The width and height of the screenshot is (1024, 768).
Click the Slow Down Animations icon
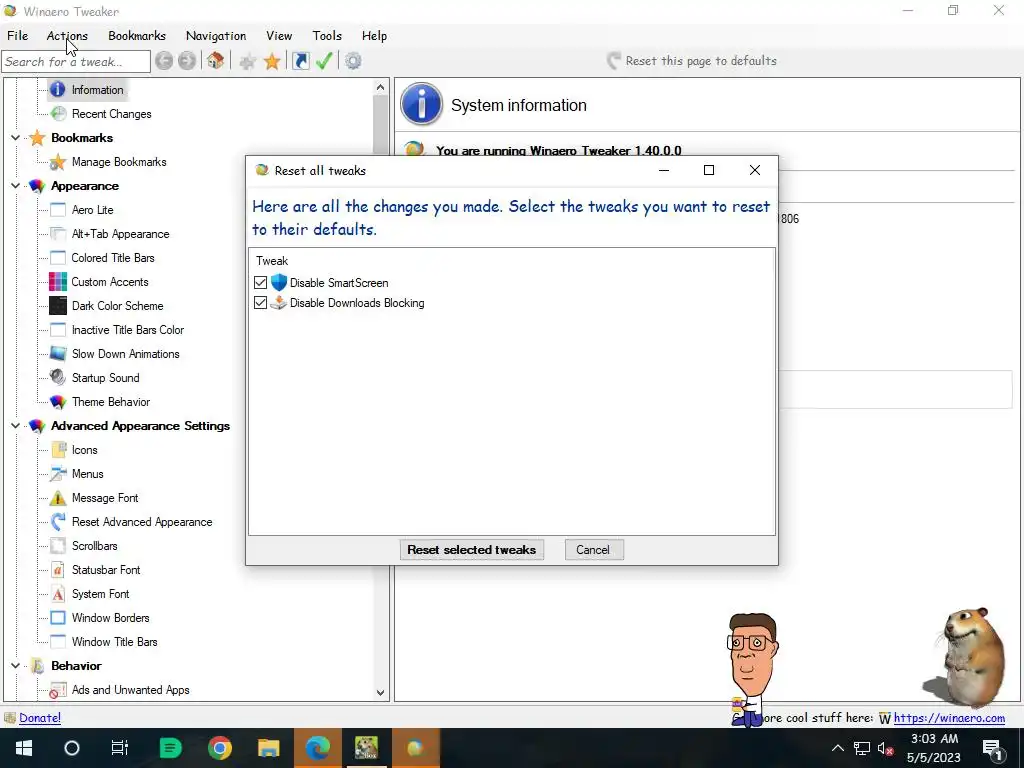click(57, 354)
